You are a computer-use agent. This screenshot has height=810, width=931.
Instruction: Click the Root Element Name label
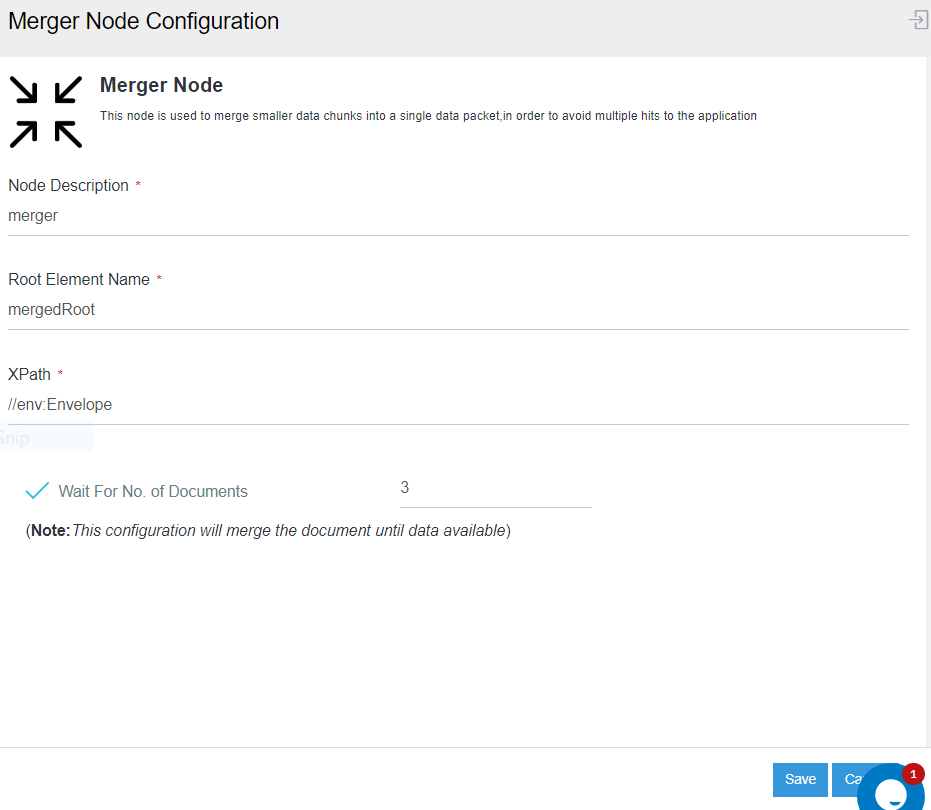coord(79,279)
